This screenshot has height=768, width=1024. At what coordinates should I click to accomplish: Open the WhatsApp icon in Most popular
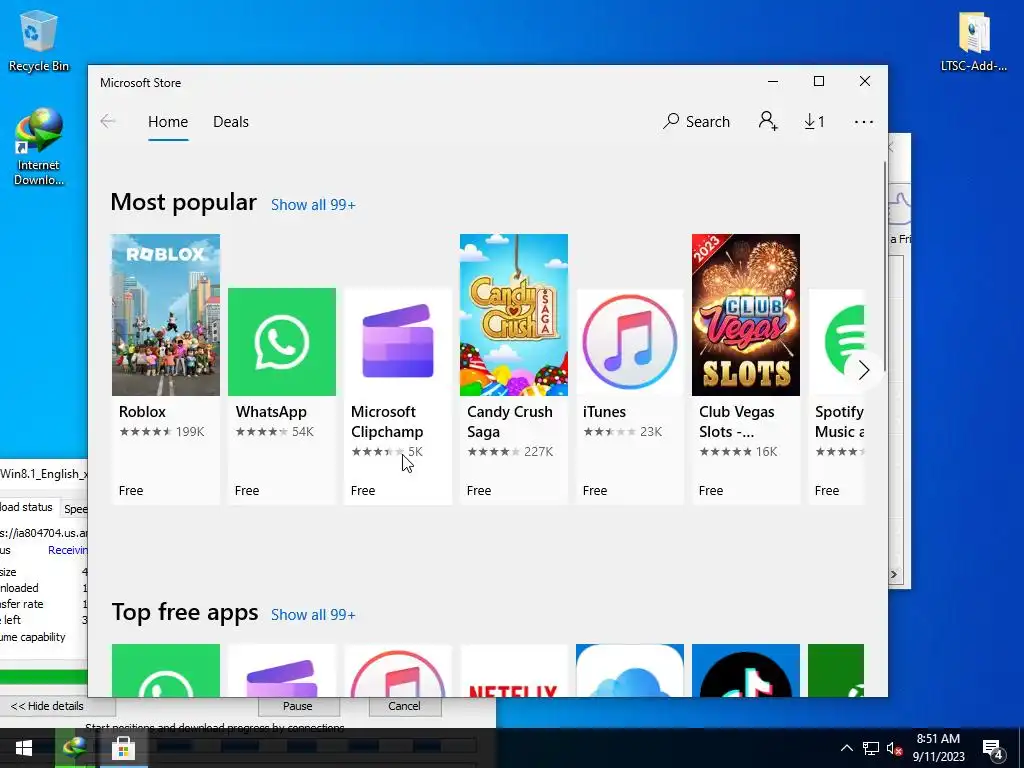click(x=282, y=342)
